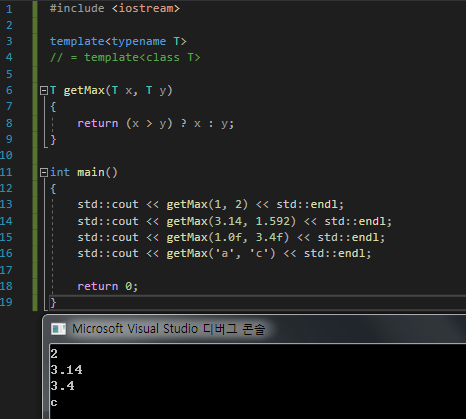
Task: Click line number 1 in gutter
Action: coord(9,9)
